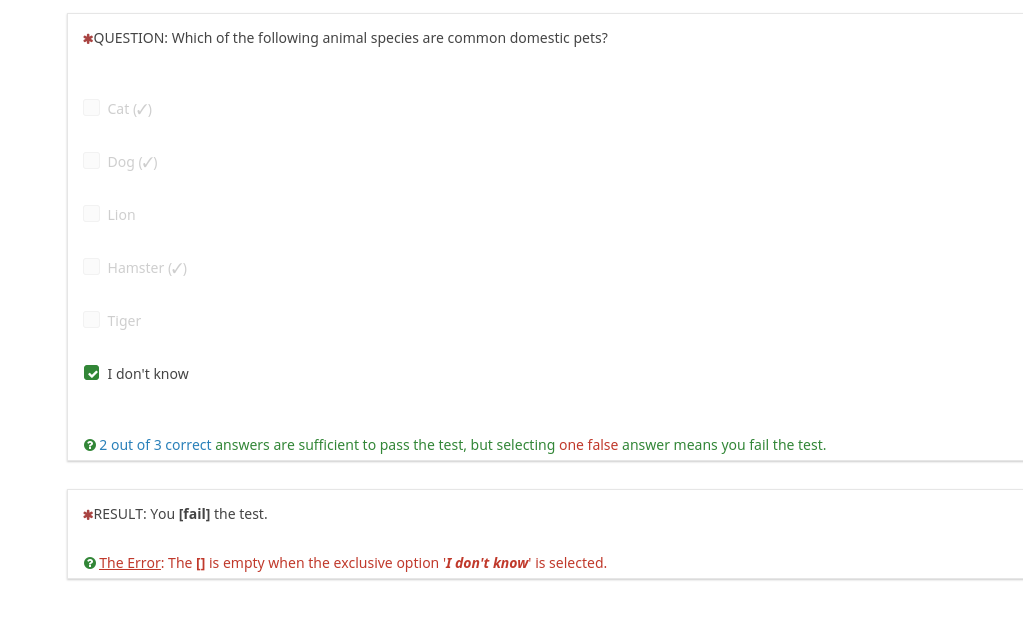Check the Tiger checkbox
This screenshot has width=1023, height=617.
click(x=92, y=320)
